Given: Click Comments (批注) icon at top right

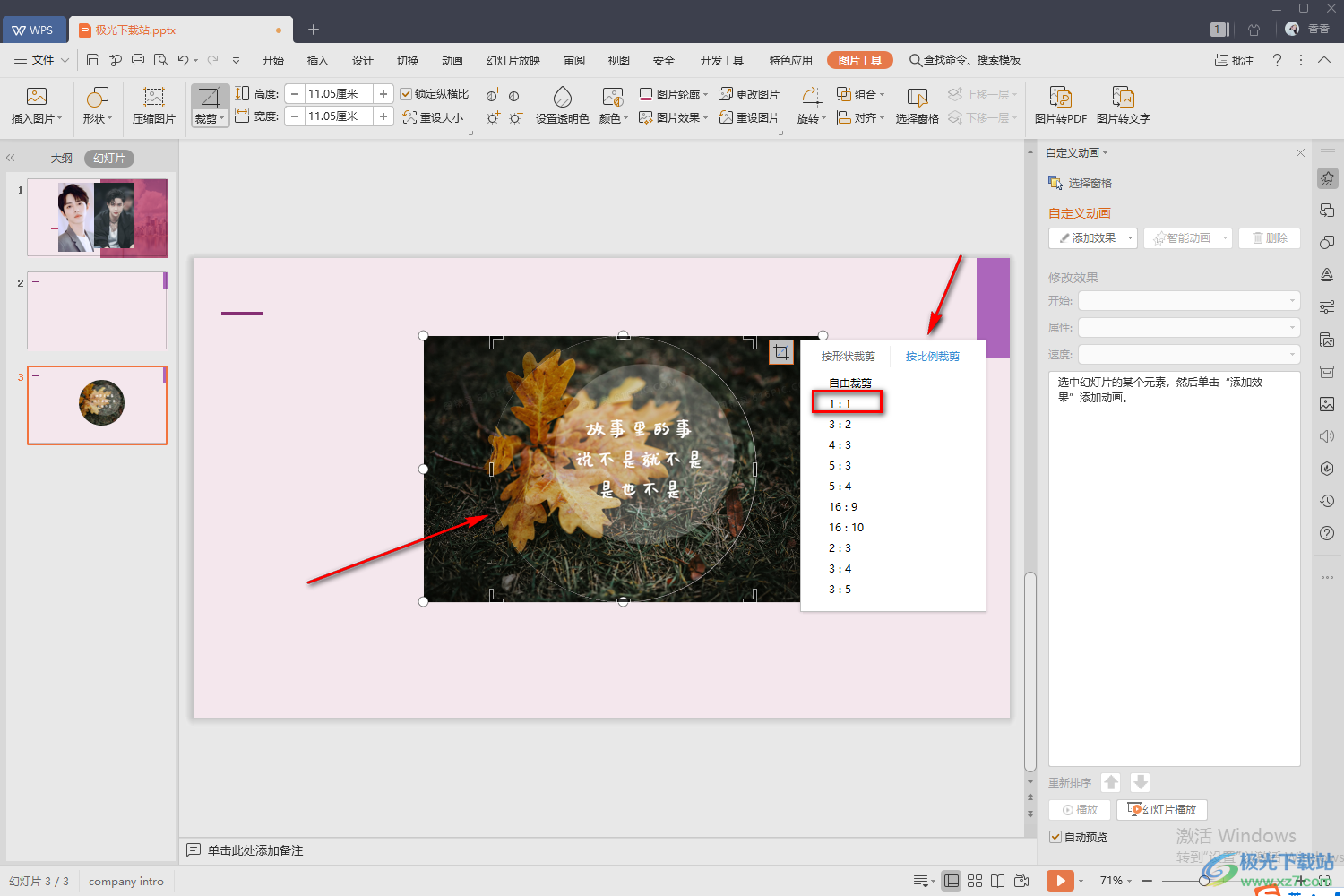Looking at the screenshot, I should (1234, 60).
